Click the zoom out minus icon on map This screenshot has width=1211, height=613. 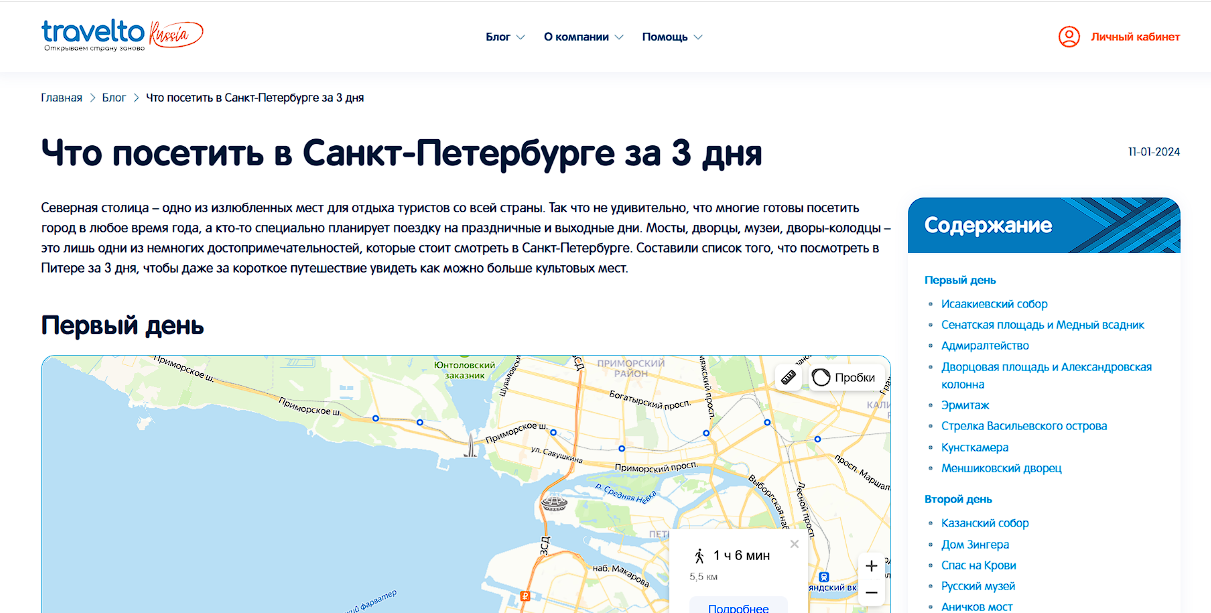pos(872,592)
